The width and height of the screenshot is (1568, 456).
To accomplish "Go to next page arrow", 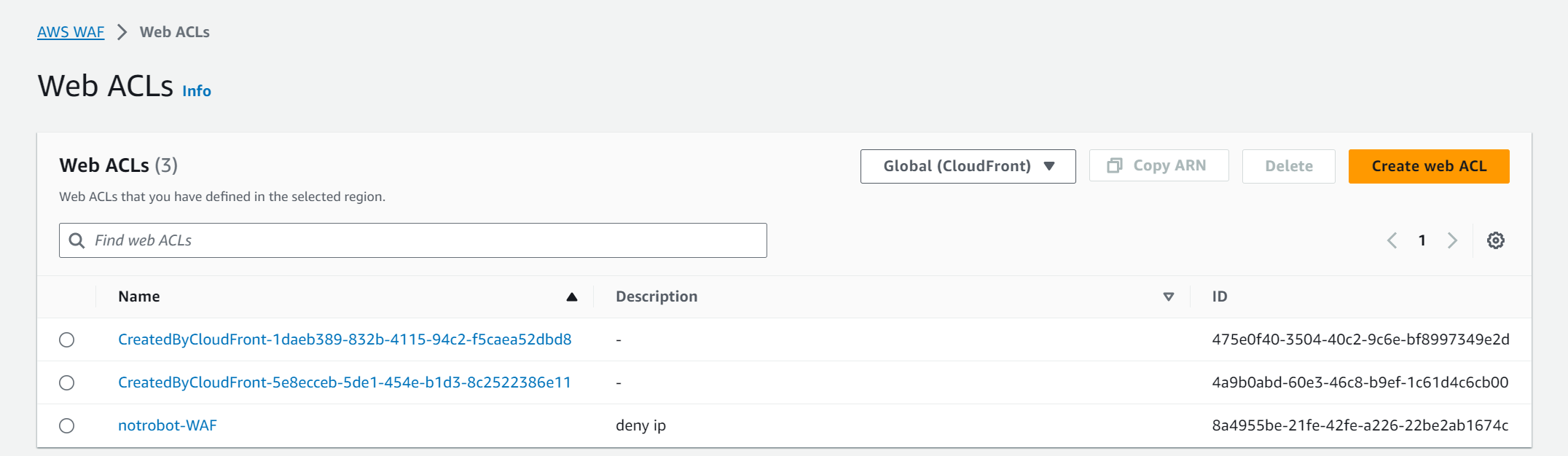I will pos(1452,240).
